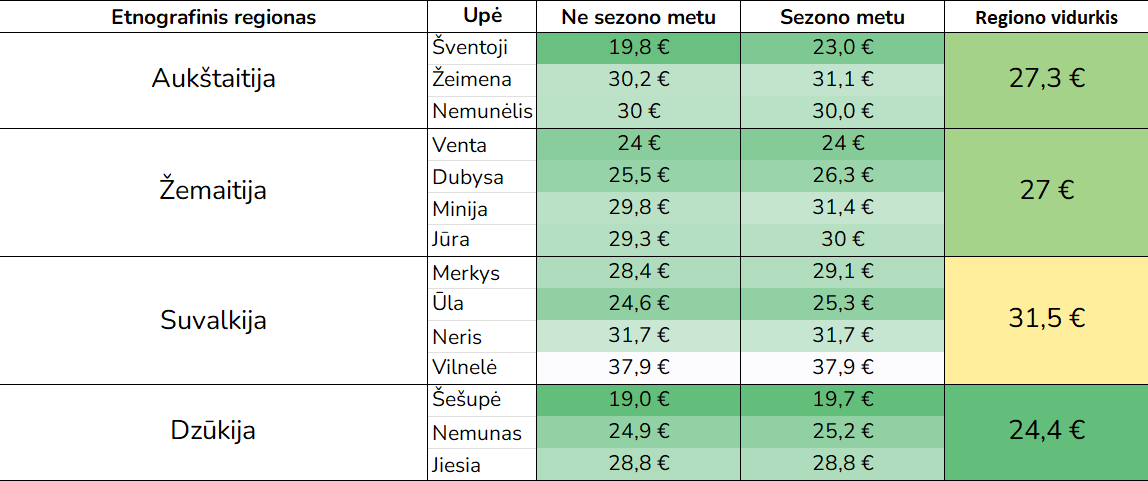Select the Suvalkija region cell
The width and height of the screenshot is (1148, 481).
coord(214,320)
